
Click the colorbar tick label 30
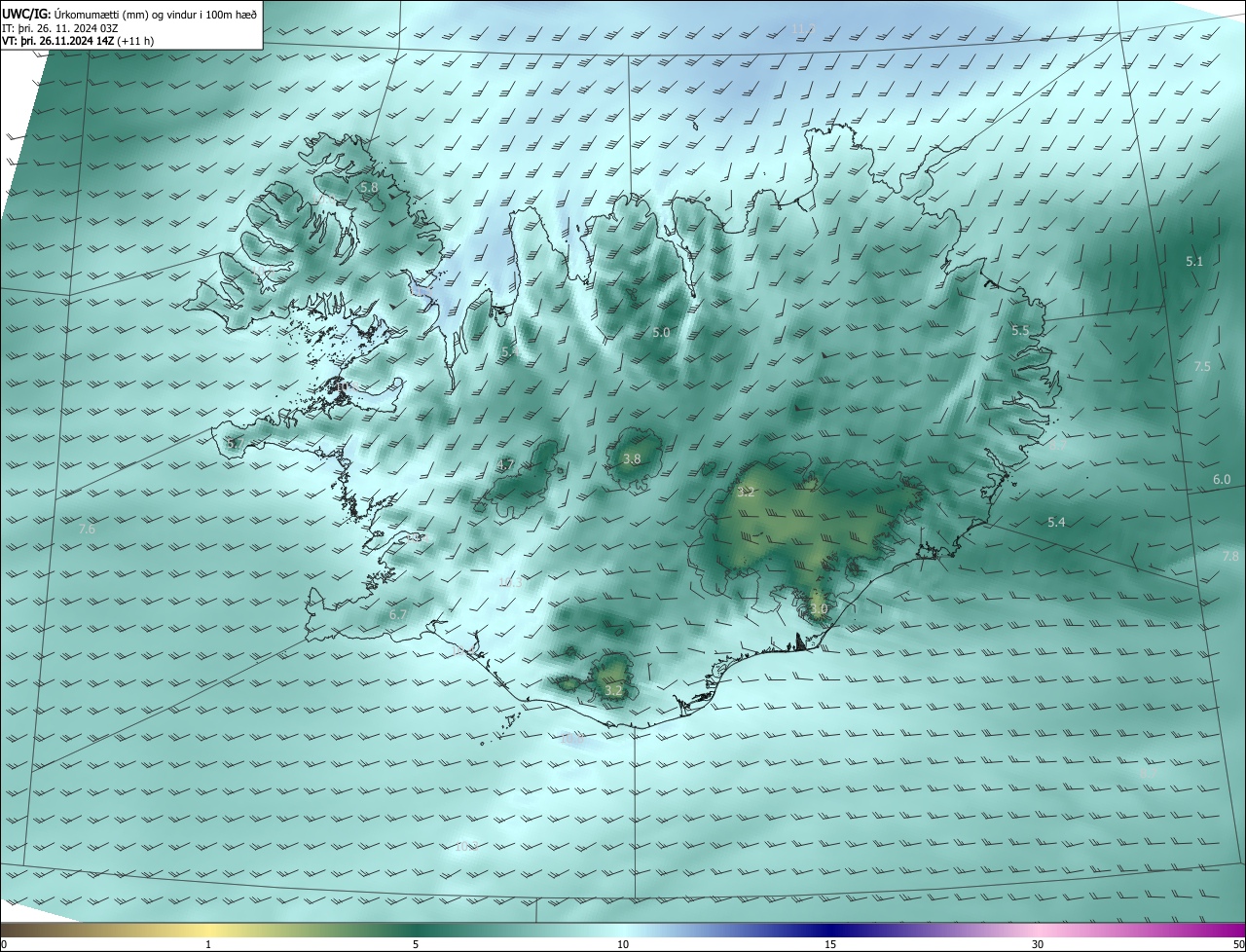1038,944
